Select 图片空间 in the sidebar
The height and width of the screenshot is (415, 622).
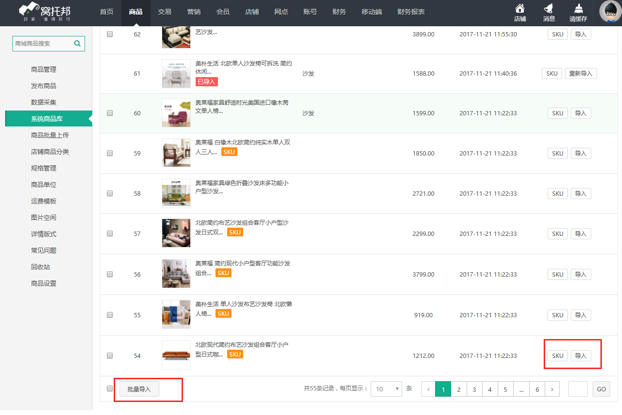(x=44, y=217)
